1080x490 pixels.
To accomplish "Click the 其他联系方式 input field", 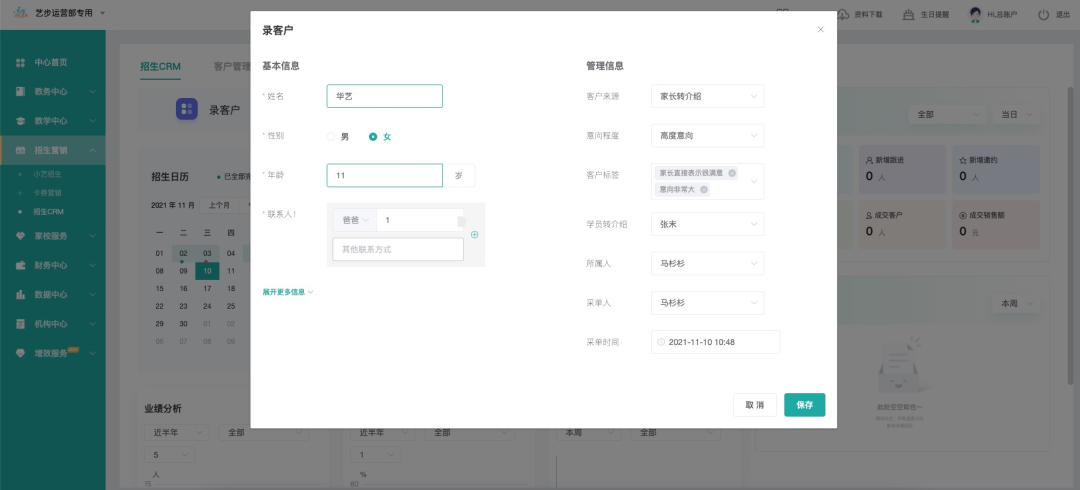I will [398, 249].
